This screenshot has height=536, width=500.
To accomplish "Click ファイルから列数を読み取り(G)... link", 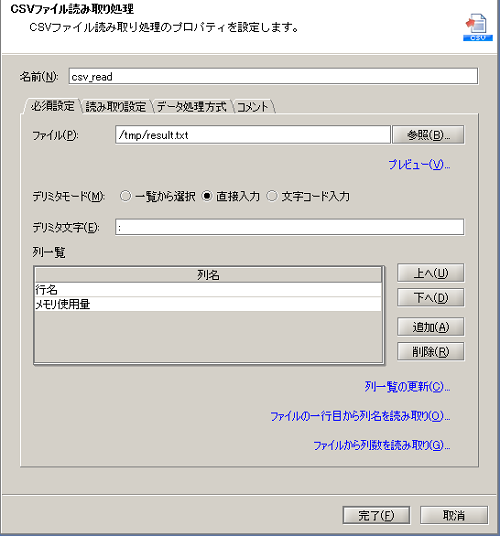I will 381,445.
